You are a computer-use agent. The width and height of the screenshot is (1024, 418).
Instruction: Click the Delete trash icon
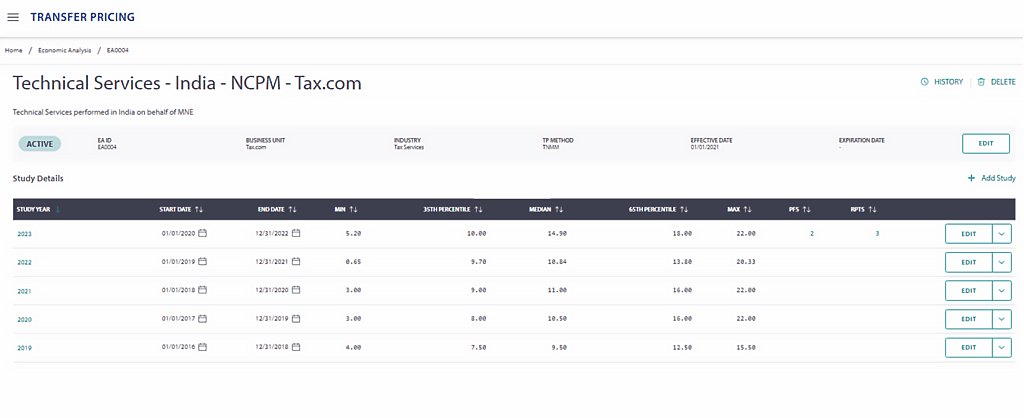(981, 82)
